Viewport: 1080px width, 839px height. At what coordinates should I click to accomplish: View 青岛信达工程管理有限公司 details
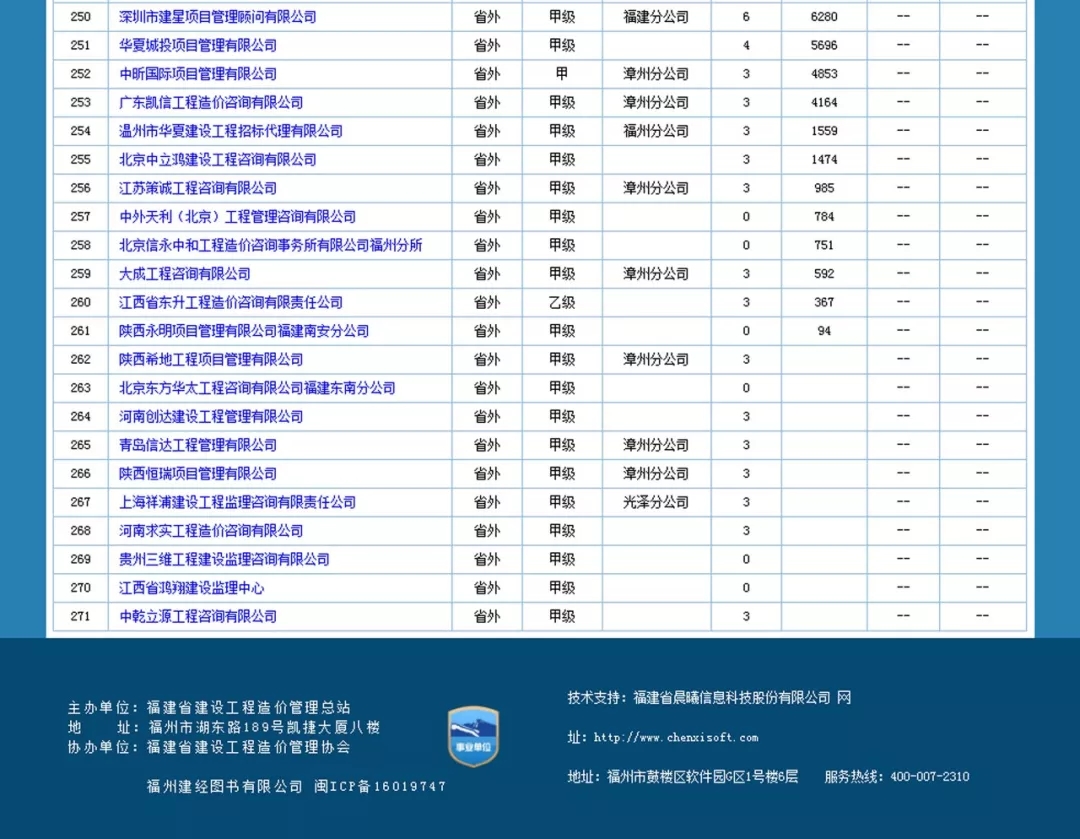(x=198, y=445)
